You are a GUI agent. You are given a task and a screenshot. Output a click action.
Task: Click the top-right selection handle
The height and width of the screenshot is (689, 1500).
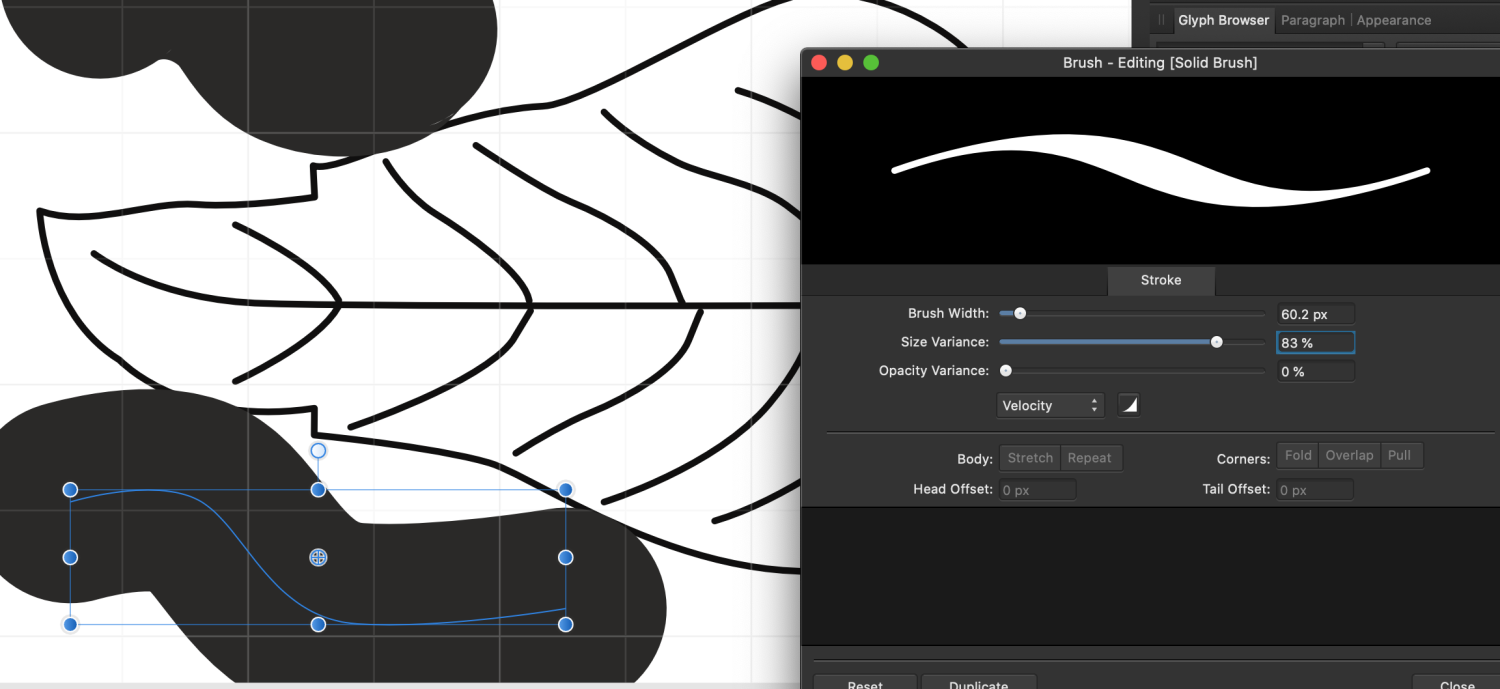pyautogui.click(x=566, y=489)
